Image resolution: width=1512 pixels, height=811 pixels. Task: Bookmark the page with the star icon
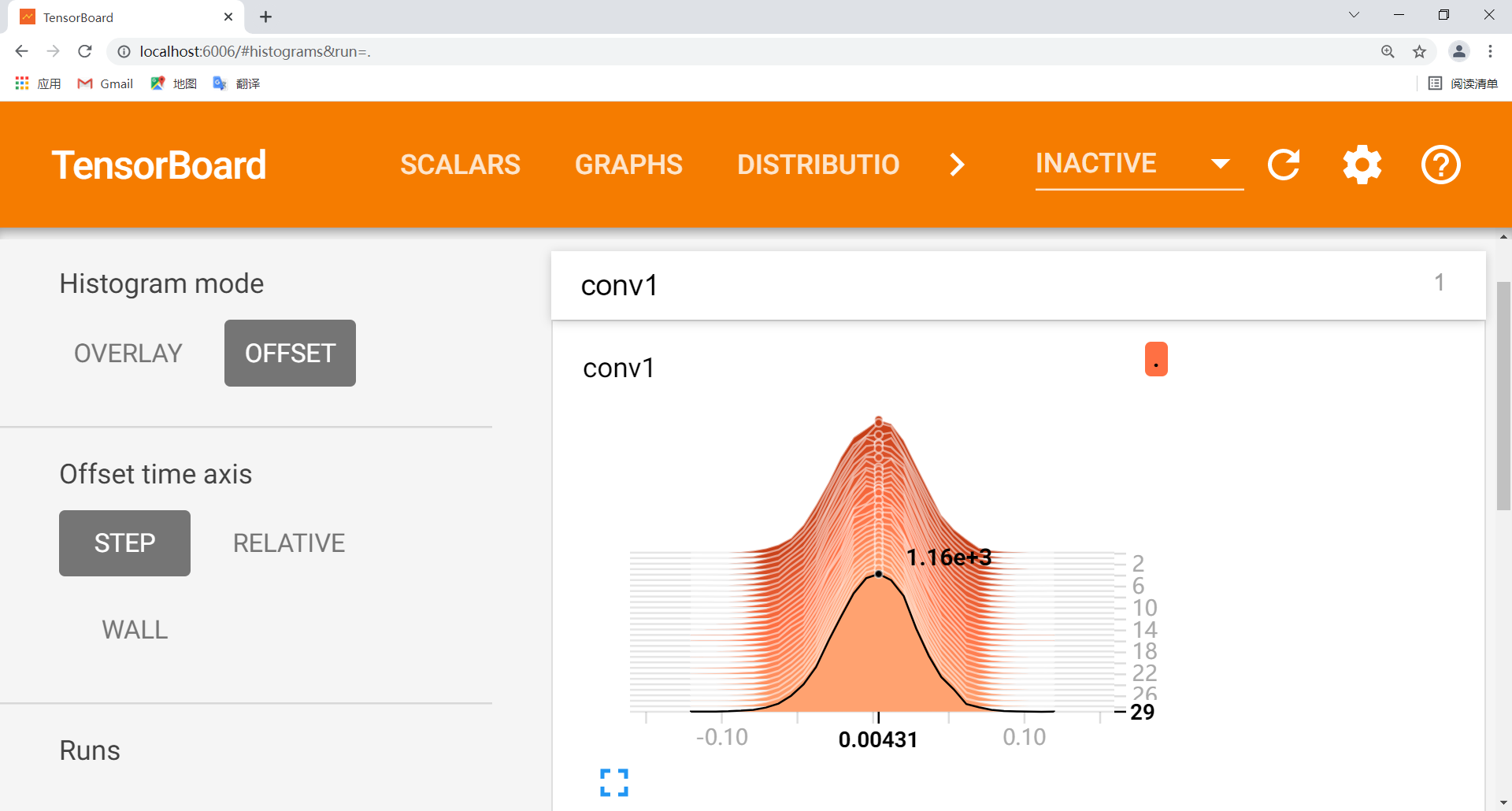pyautogui.click(x=1420, y=51)
